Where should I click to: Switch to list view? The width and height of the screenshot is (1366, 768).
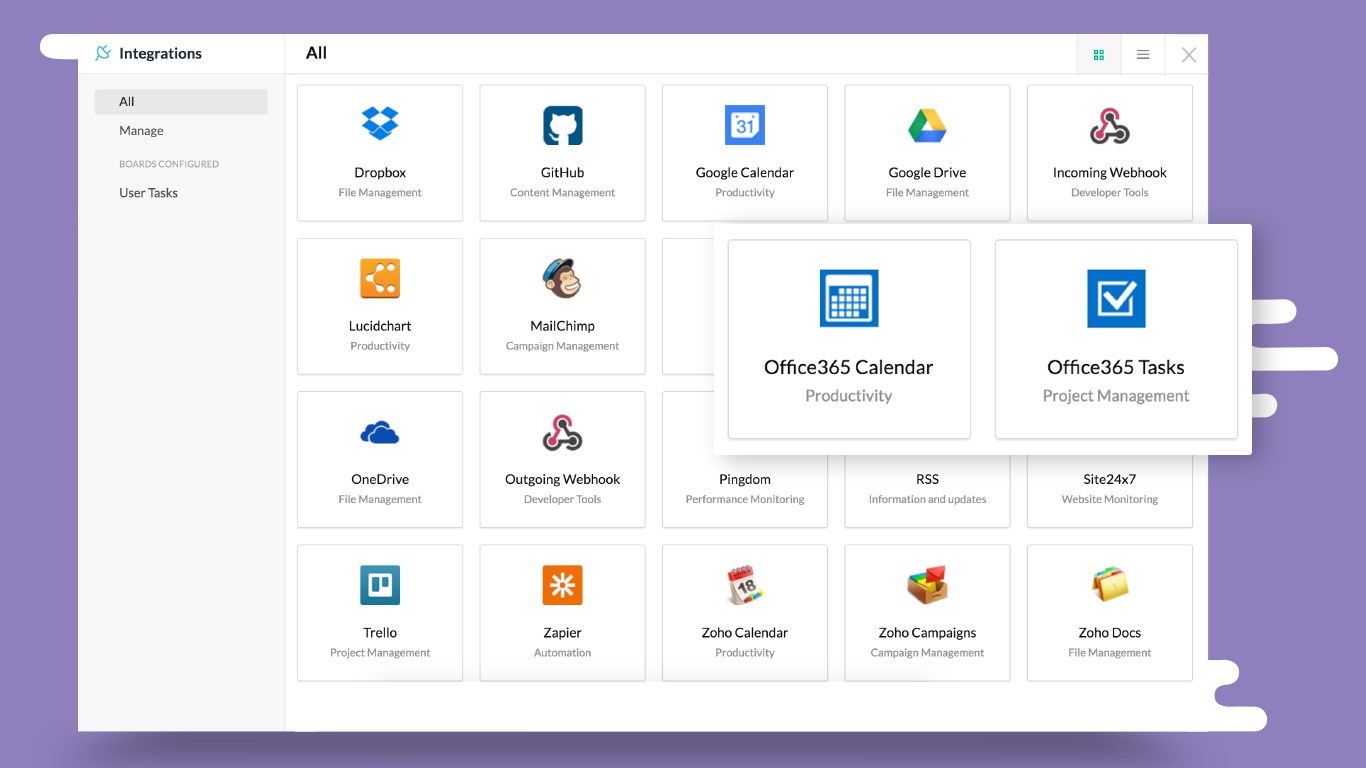[x=1143, y=55]
